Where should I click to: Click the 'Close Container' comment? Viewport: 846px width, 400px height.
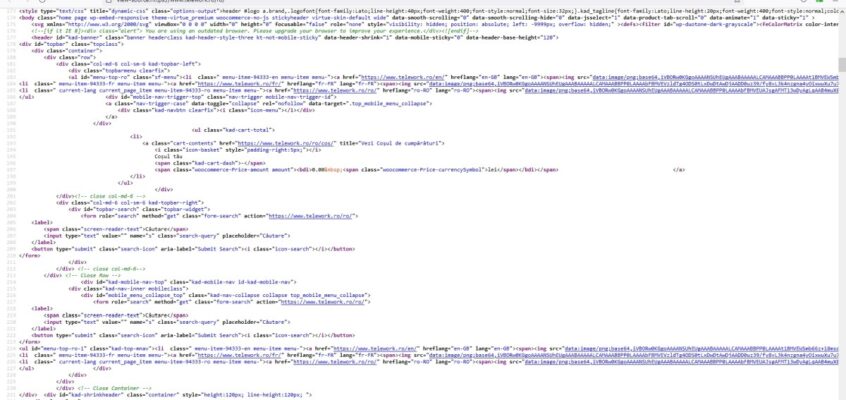coord(114,388)
